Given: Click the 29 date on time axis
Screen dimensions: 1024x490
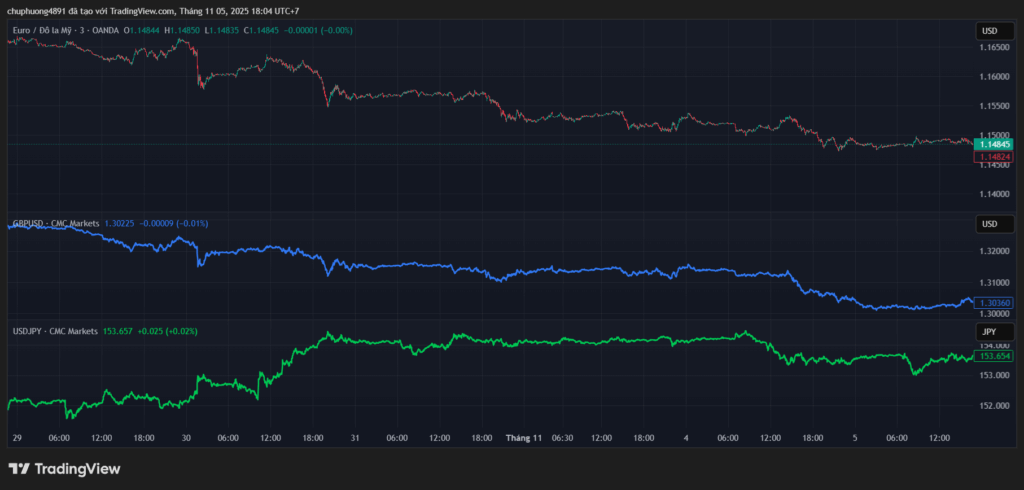Looking at the screenshot, I should click(x=17, y=438).
